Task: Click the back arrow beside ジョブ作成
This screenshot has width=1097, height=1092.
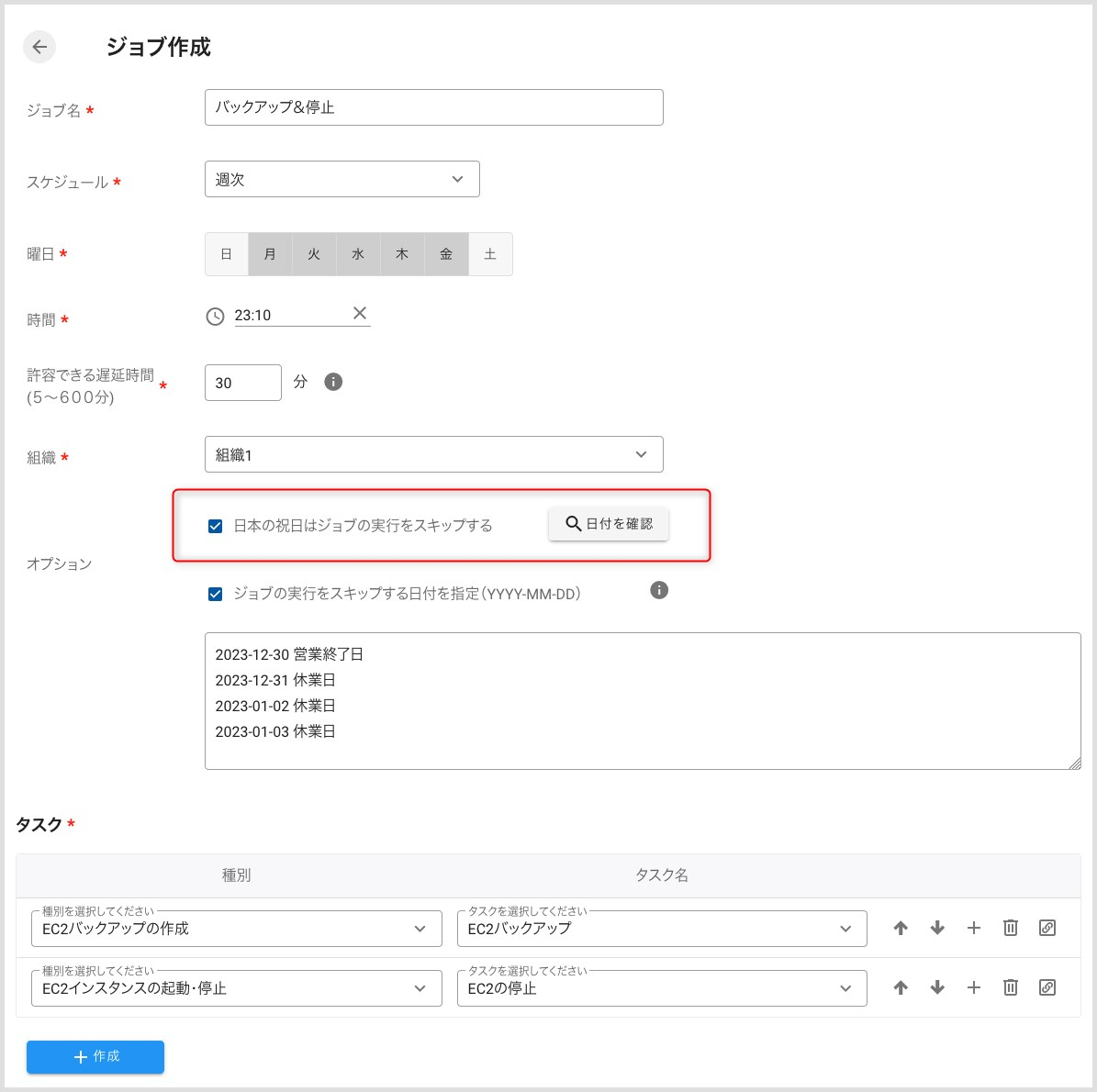Action: click(39, 47)
